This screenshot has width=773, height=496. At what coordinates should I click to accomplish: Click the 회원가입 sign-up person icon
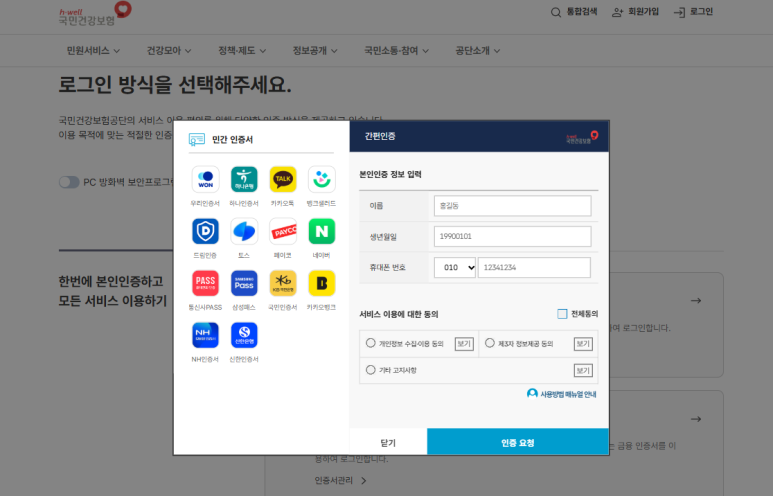617,12
